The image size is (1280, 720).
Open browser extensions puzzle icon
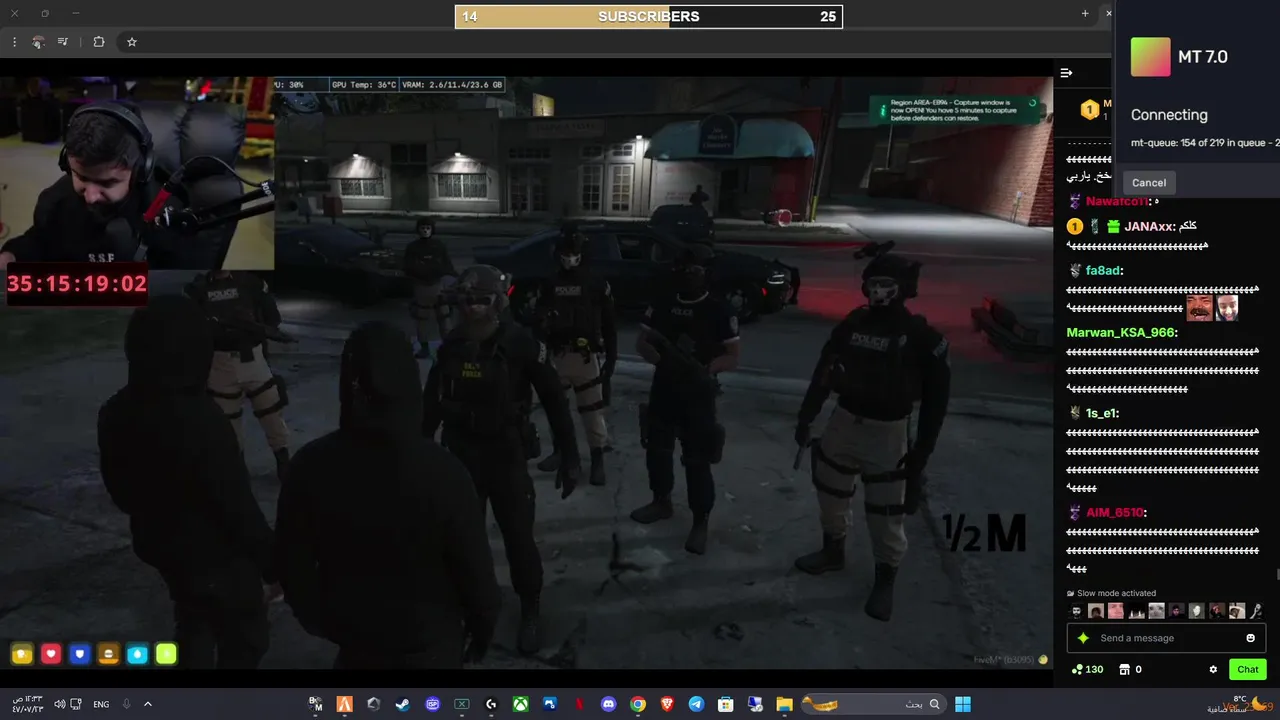(x=98, y=42)
